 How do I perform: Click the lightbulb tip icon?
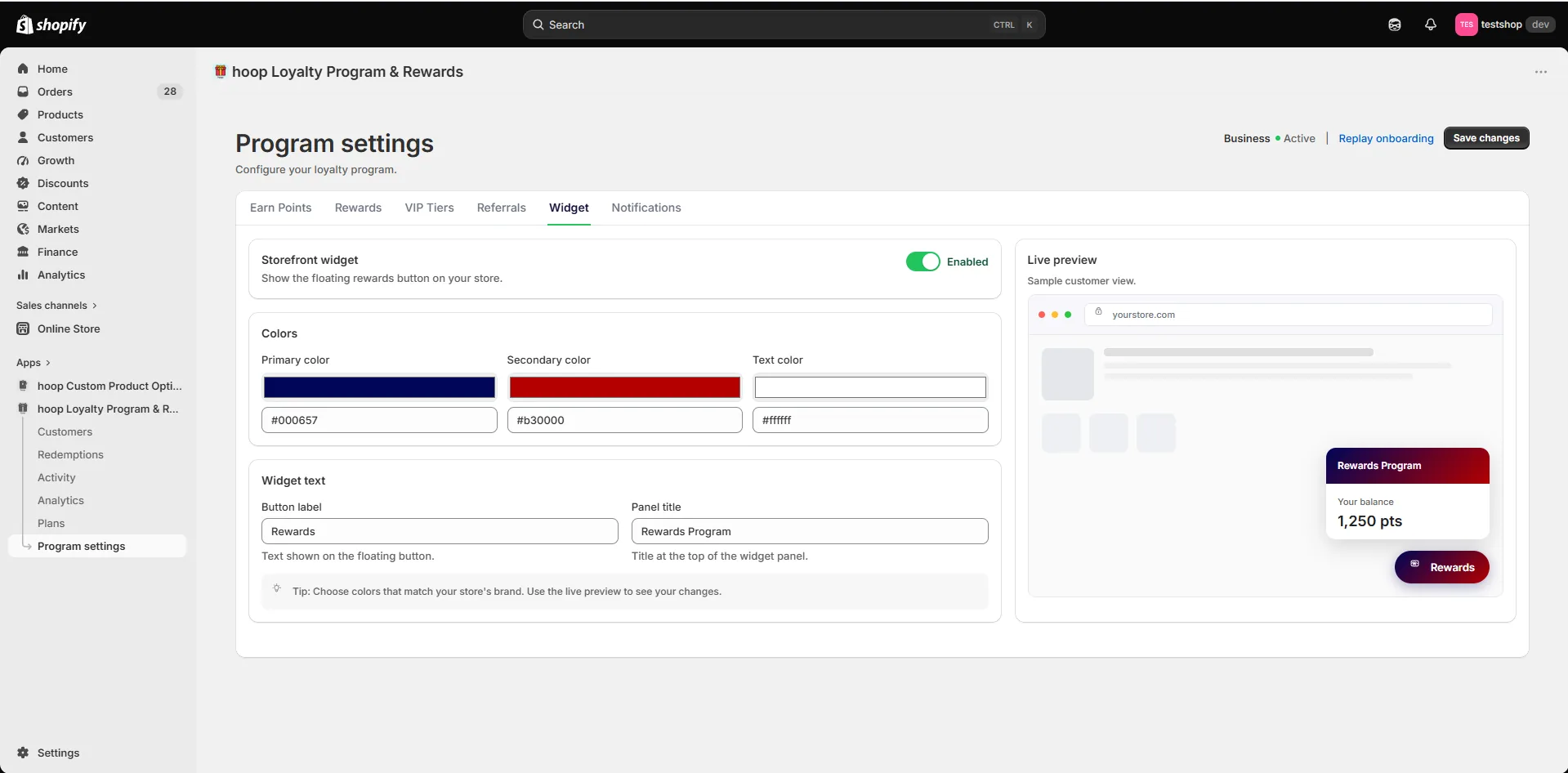coord(277,588)
